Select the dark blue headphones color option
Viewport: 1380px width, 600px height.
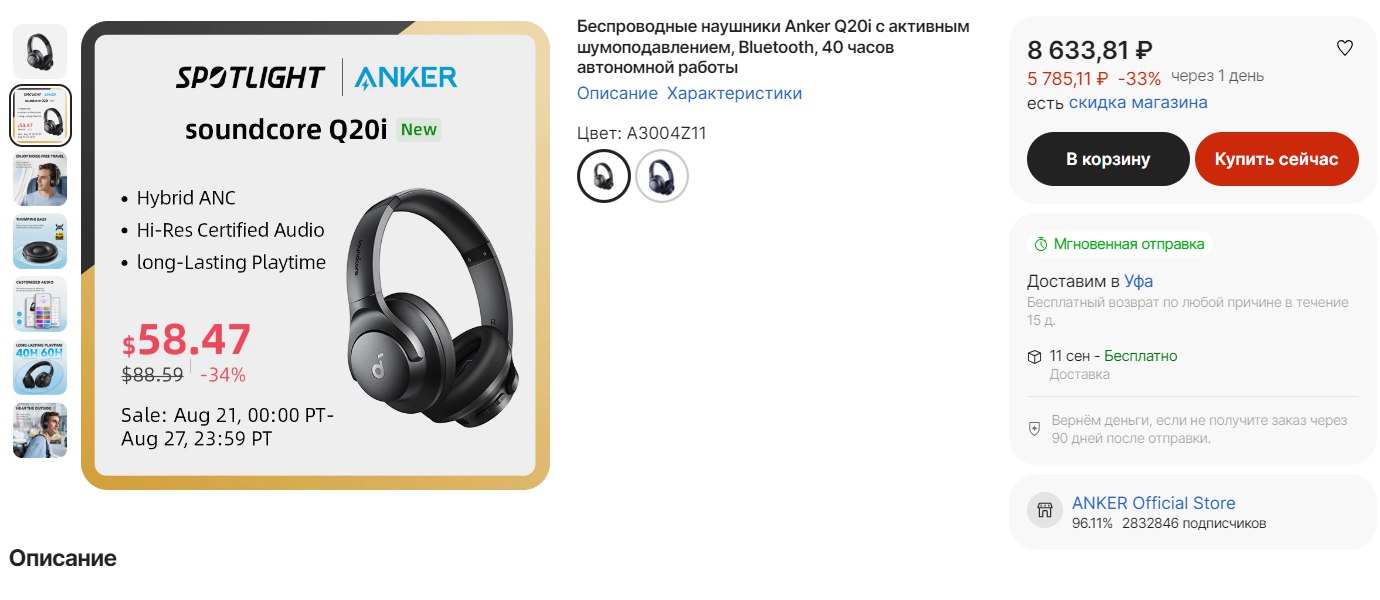(662, 176)
